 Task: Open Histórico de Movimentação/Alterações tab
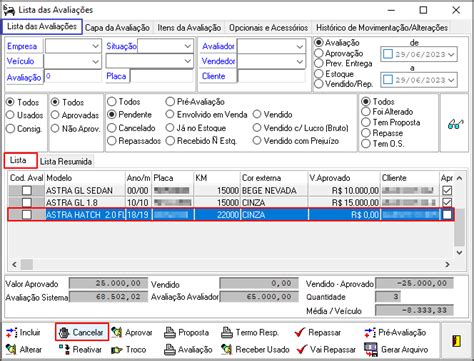coord(382,28)
